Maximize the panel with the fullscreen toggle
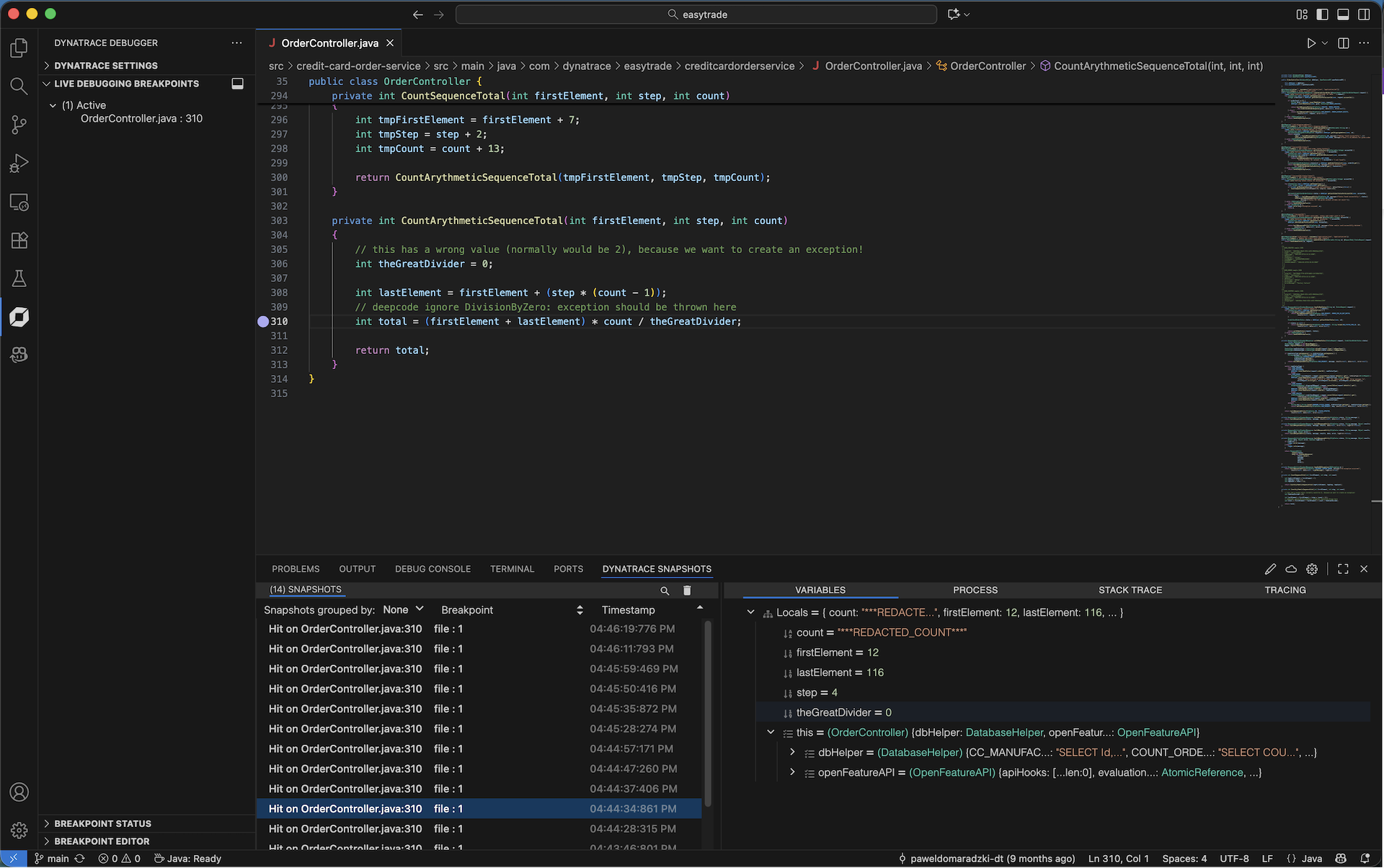Screen dimensions: 1384x868 pos(1342,569)
